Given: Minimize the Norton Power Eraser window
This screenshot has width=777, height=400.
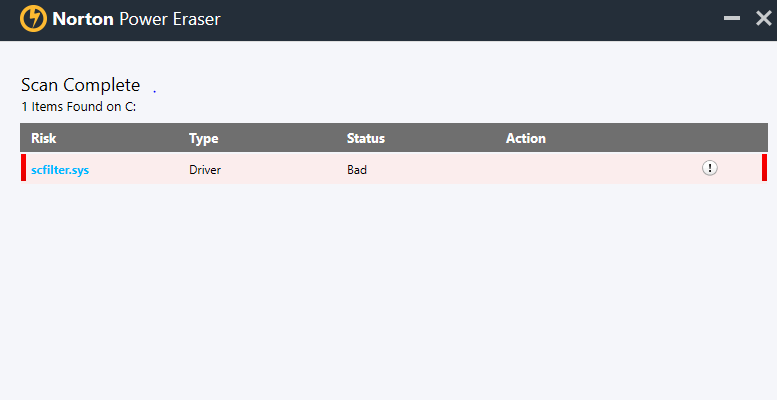Looking at the screenshot, I should 732,19.
